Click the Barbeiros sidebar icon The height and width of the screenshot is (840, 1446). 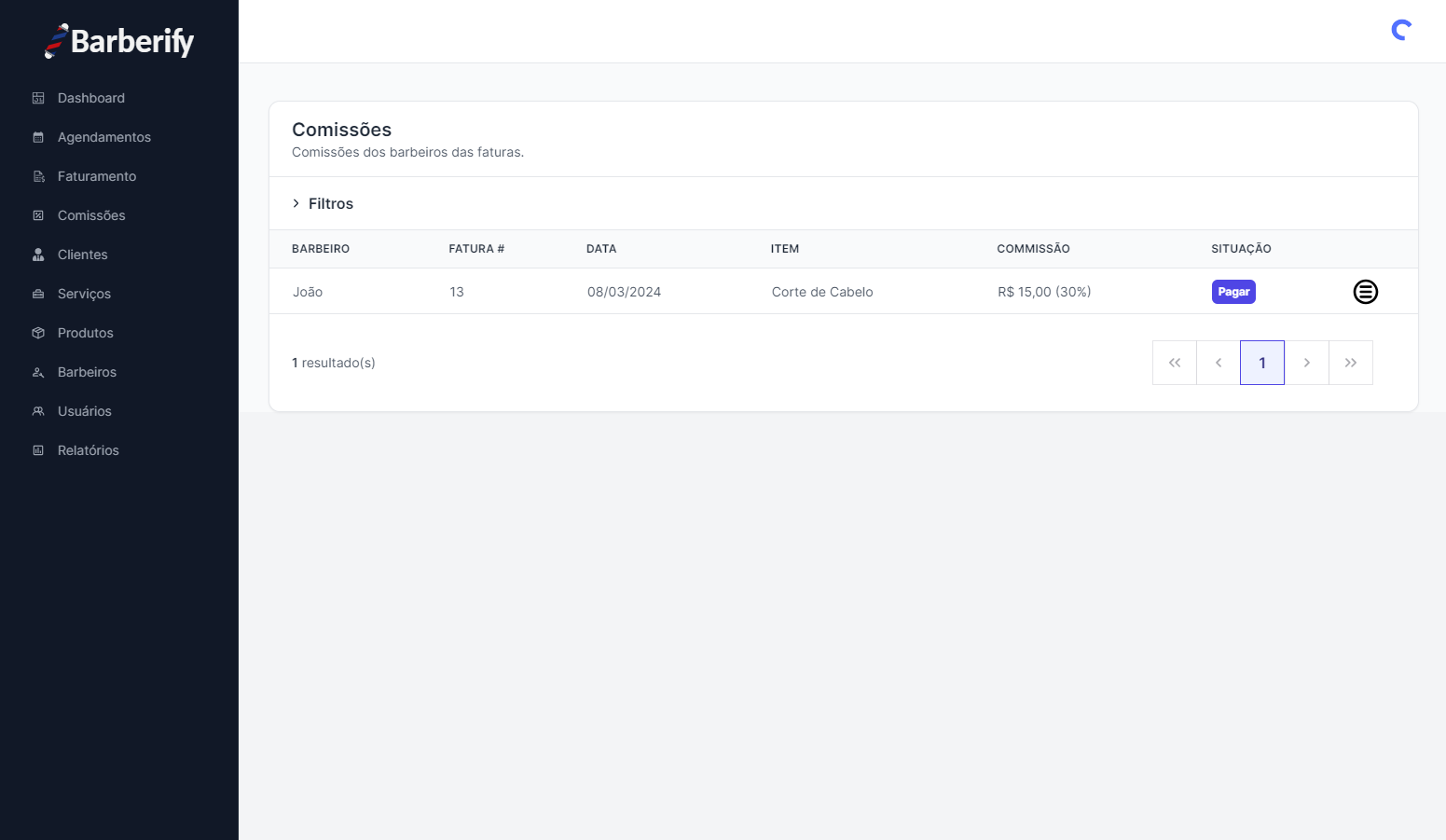click(x=37, y=372)
